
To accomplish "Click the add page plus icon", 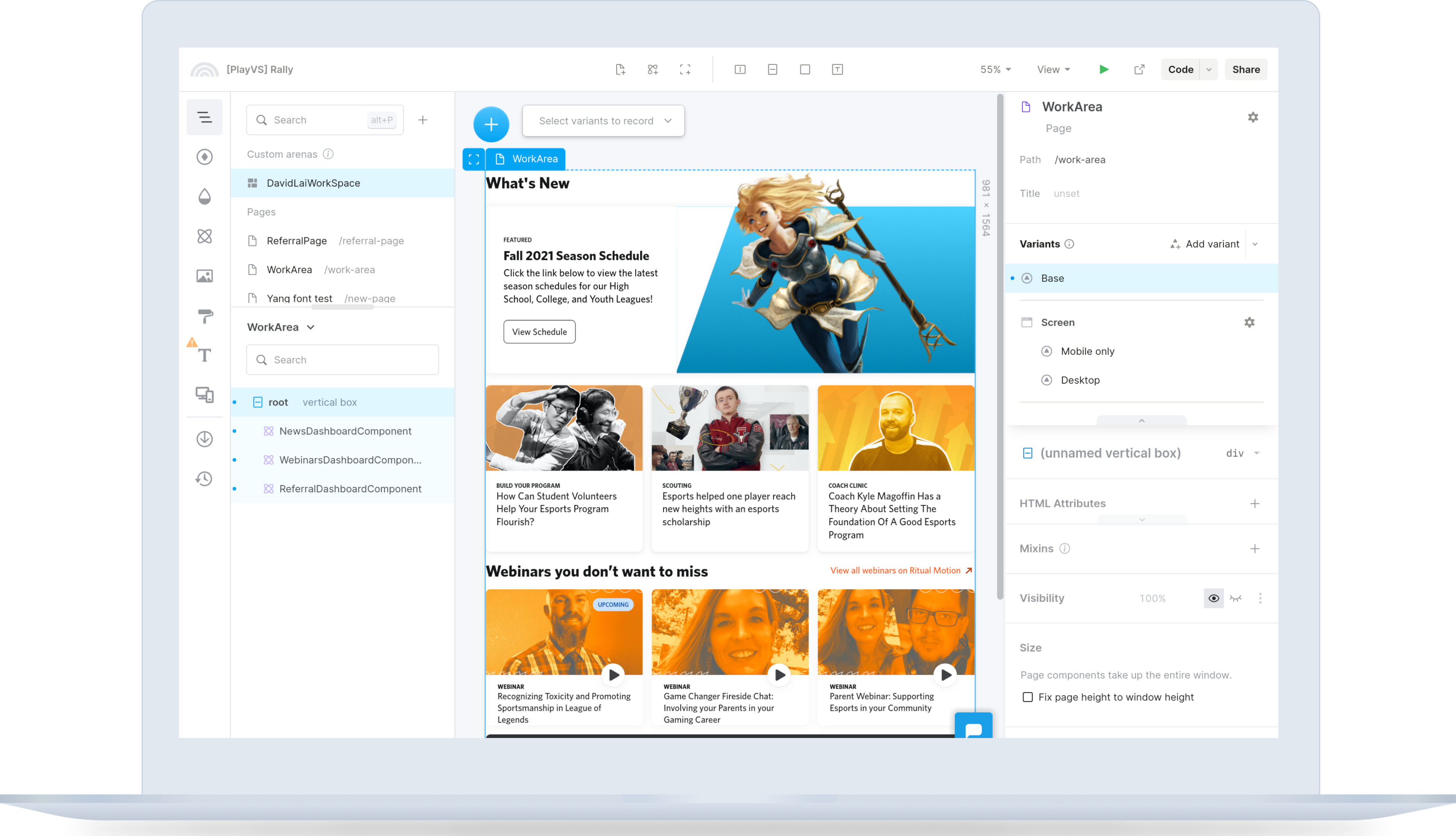I will pyautogui.click(x=422, y=120).
